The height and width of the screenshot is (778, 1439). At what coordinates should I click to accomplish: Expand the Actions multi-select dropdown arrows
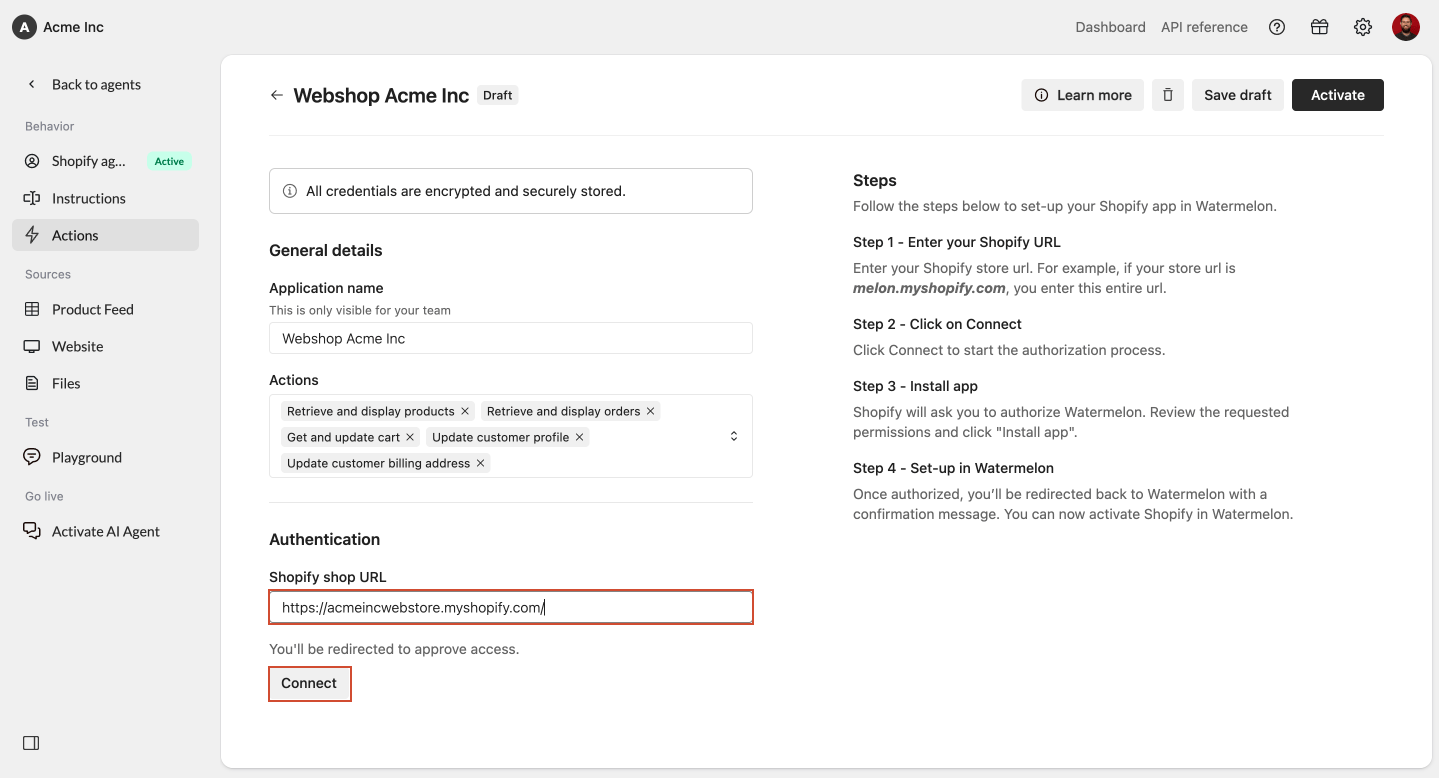733,436
